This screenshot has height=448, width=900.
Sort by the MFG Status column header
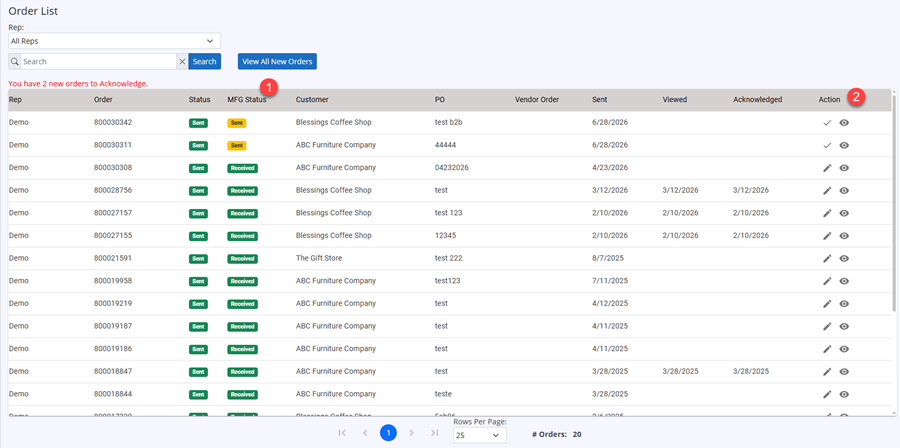point(247,100)
